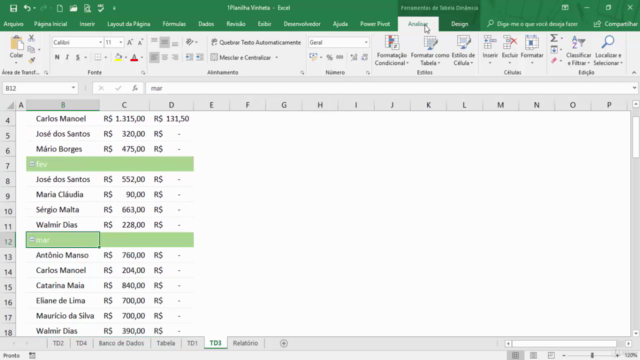
Task: Click the Insert function fx icon
Action: tap(135, 88)
